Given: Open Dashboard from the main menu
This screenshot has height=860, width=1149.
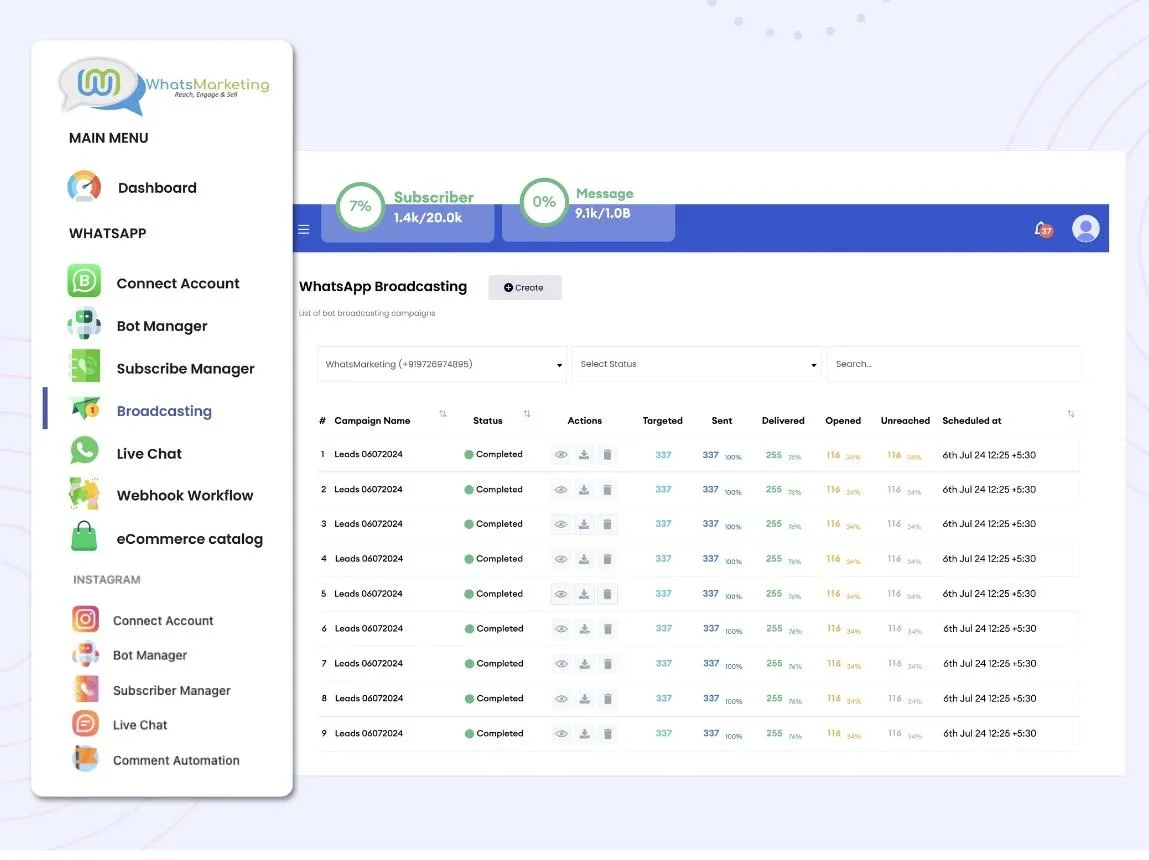Looking at the screenshot, I should [x=156, y=188].
